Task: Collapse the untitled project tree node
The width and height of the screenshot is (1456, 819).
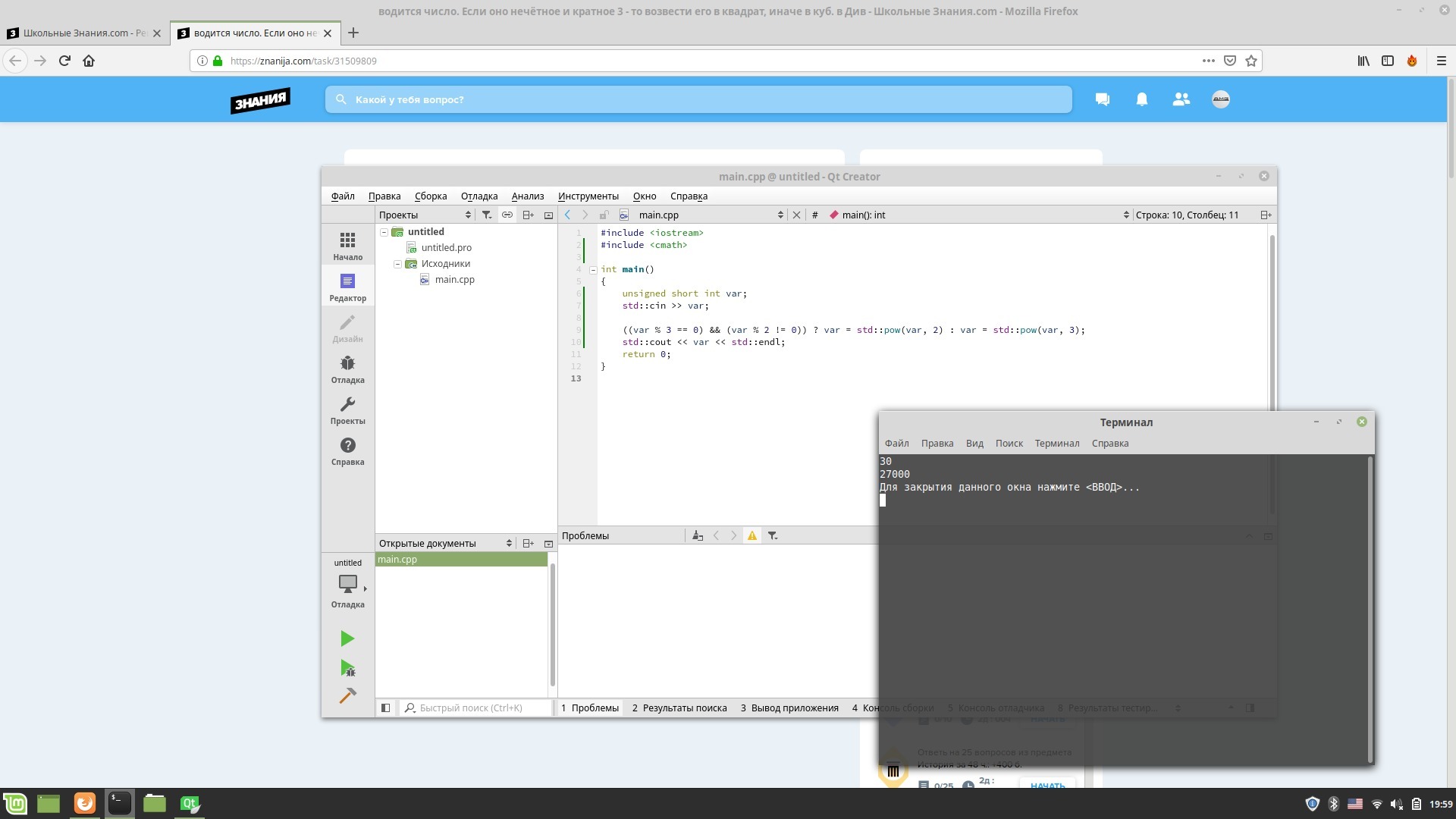Action: (384, 232)
